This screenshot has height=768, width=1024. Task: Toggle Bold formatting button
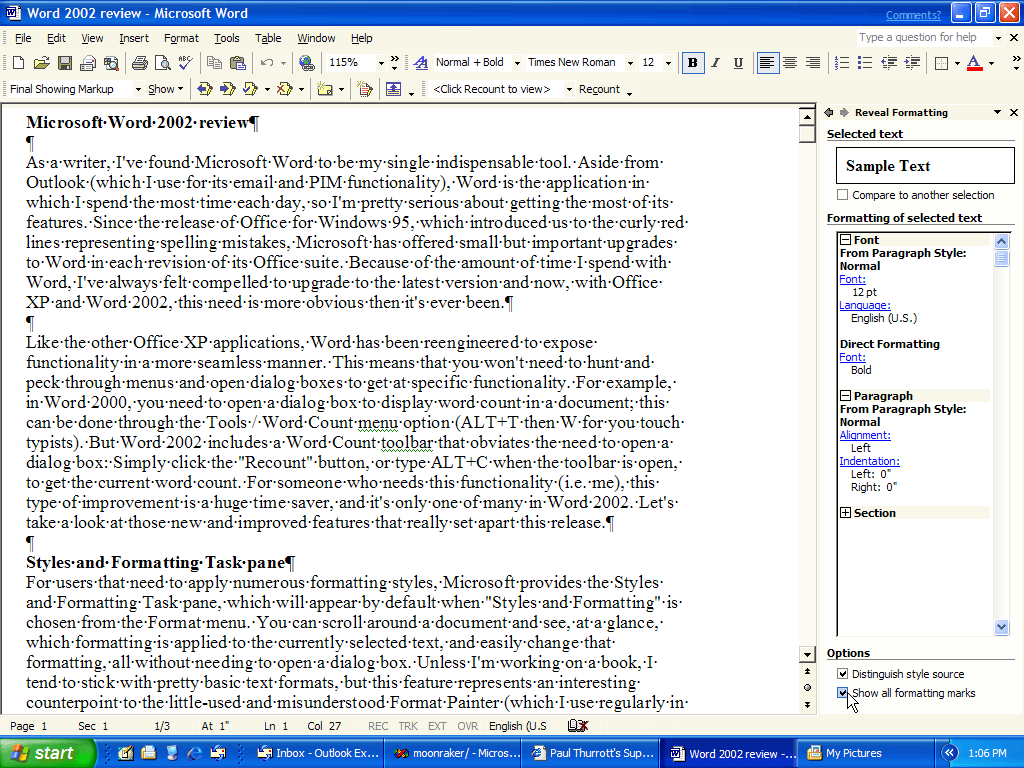point(693,63)
